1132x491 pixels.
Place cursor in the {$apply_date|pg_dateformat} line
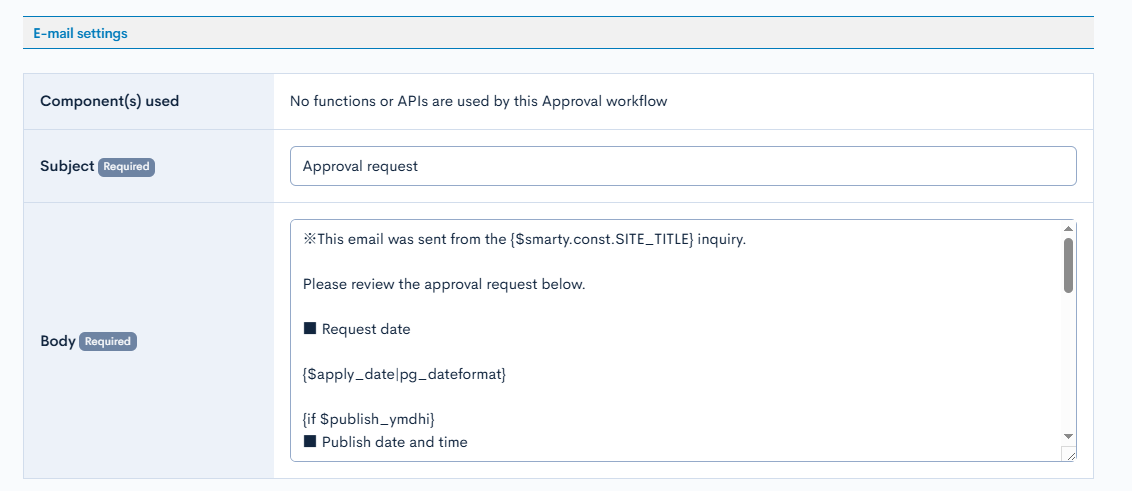pos(404,374)
